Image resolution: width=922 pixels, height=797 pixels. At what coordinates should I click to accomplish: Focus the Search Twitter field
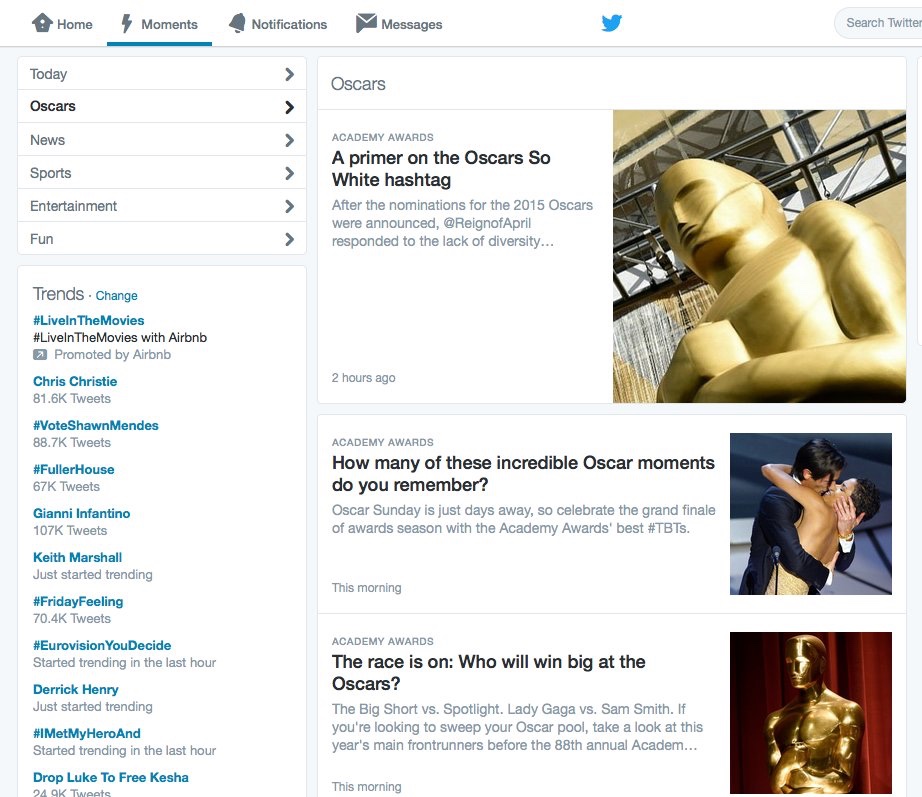coord(878,23)
